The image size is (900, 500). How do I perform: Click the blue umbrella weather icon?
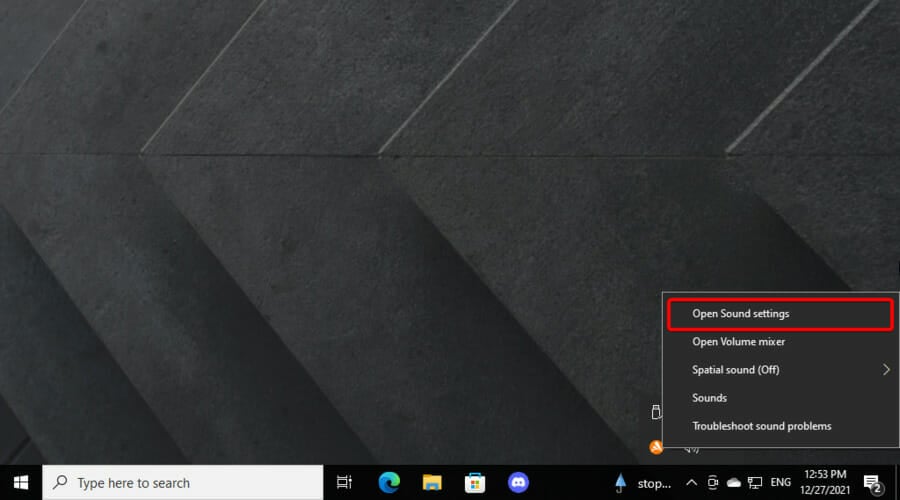(x=620, y=483)
